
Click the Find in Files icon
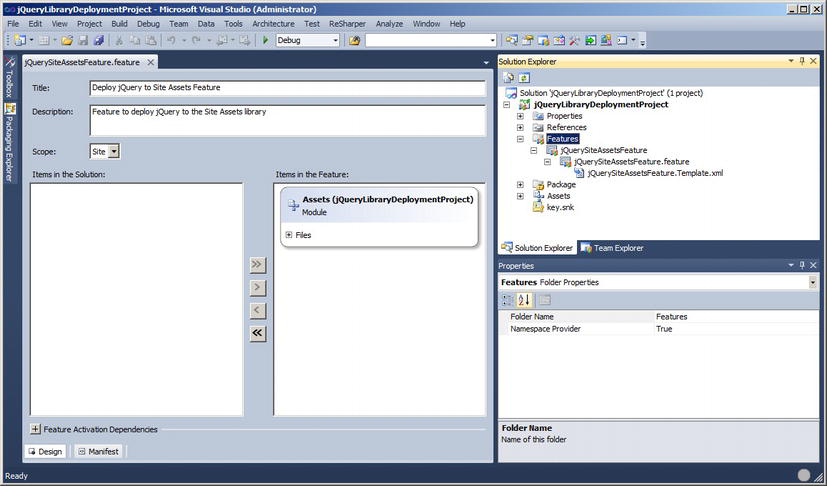[x=354, y=40]
